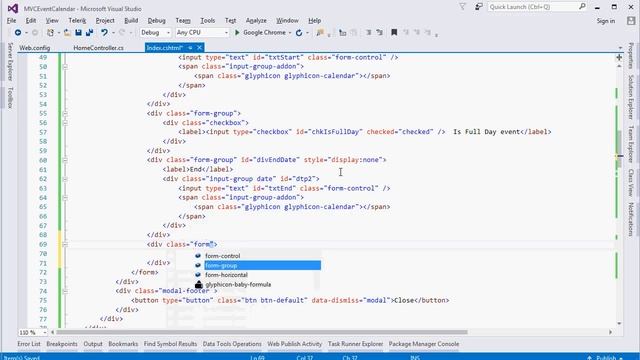The height and width of the screenshot is (360, 640).
Task: Click the toolbar icon left of the Decrease Indent icon
Action: point(354,33)
